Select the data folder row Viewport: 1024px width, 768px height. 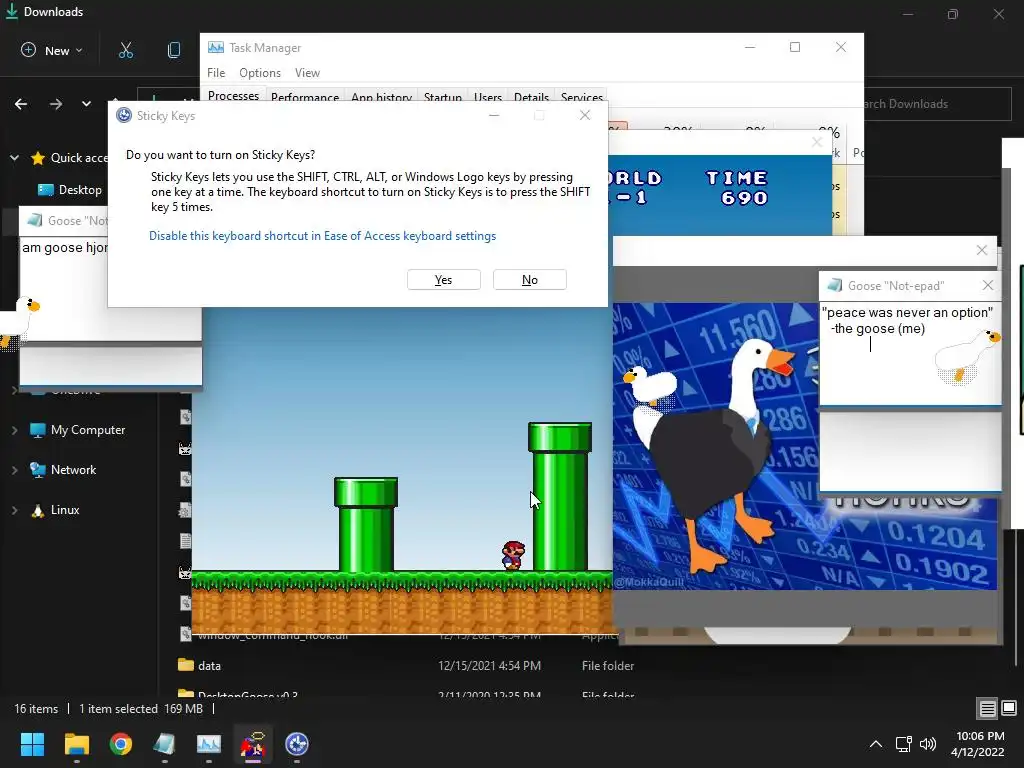point(405,665)
